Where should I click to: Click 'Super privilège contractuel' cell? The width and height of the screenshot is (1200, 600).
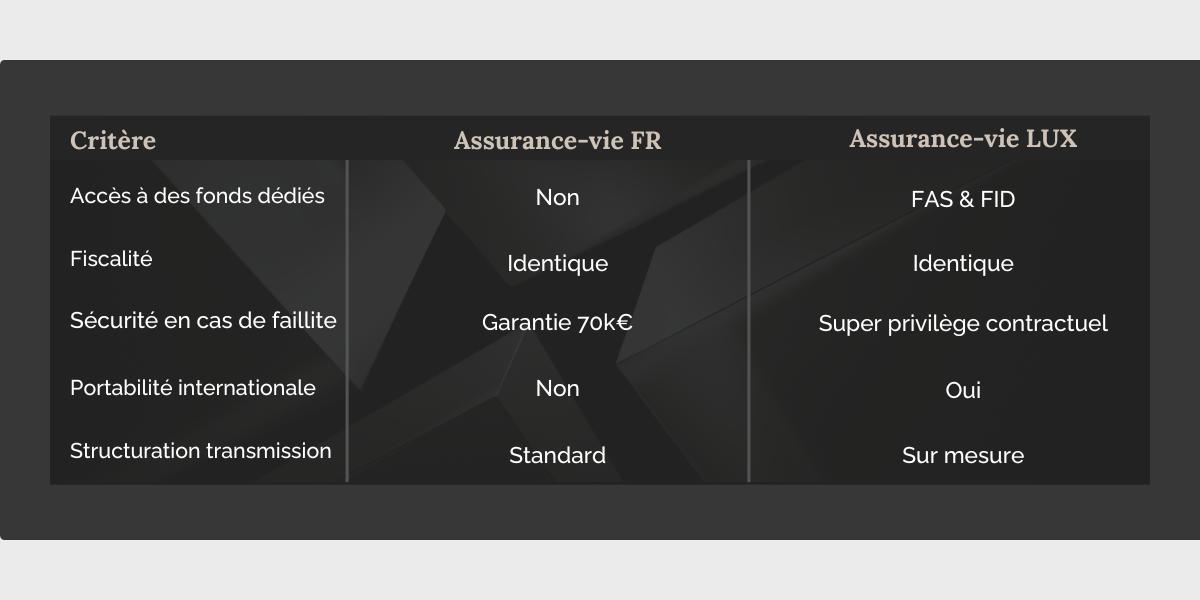[963, 324]
